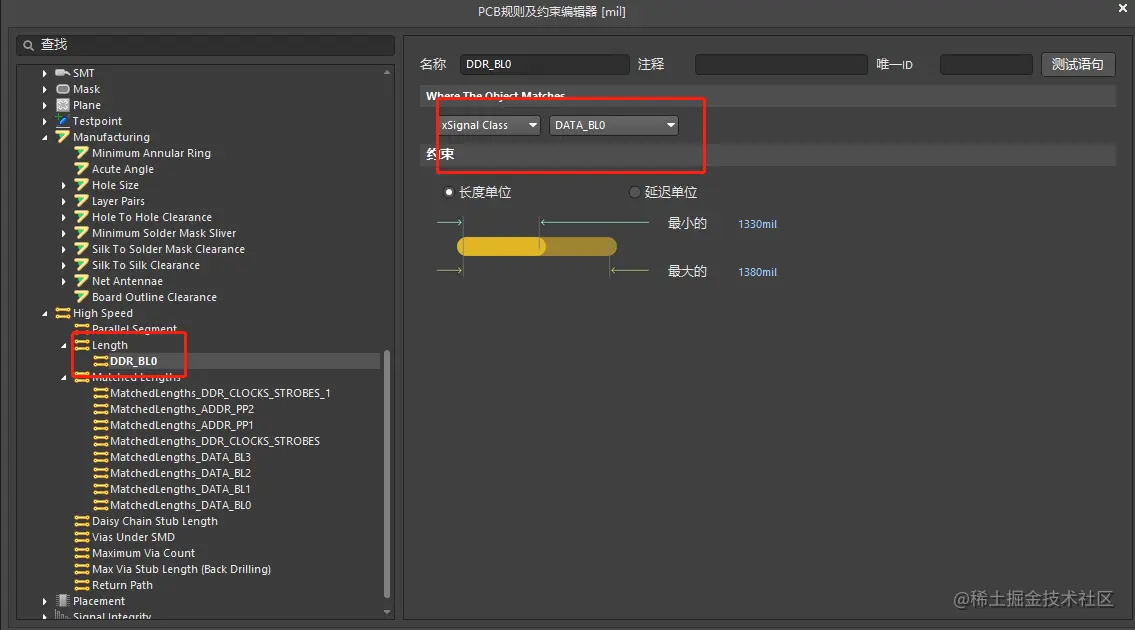Image resolution: width=1135 pixels, height=630 pixels.
Task: Click the Length rule icon
Action: point(82,345)
